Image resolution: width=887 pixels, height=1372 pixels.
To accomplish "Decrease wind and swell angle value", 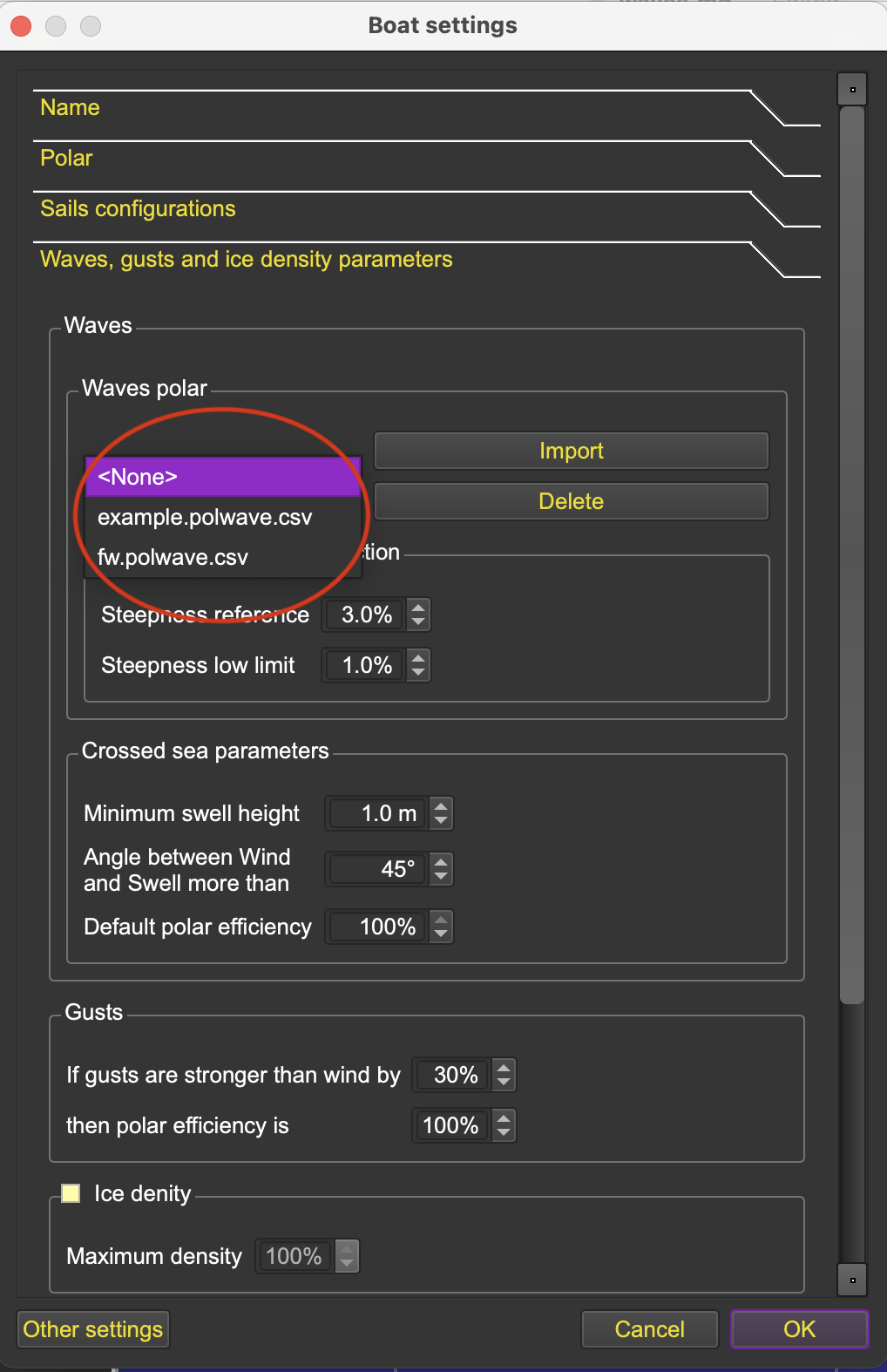I will pyautogui.click(x=441, y=876).
